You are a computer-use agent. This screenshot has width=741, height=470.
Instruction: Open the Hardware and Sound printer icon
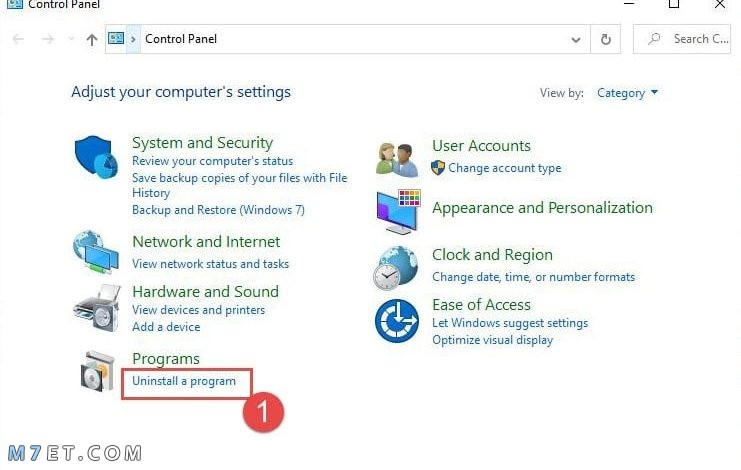(97, 308)
